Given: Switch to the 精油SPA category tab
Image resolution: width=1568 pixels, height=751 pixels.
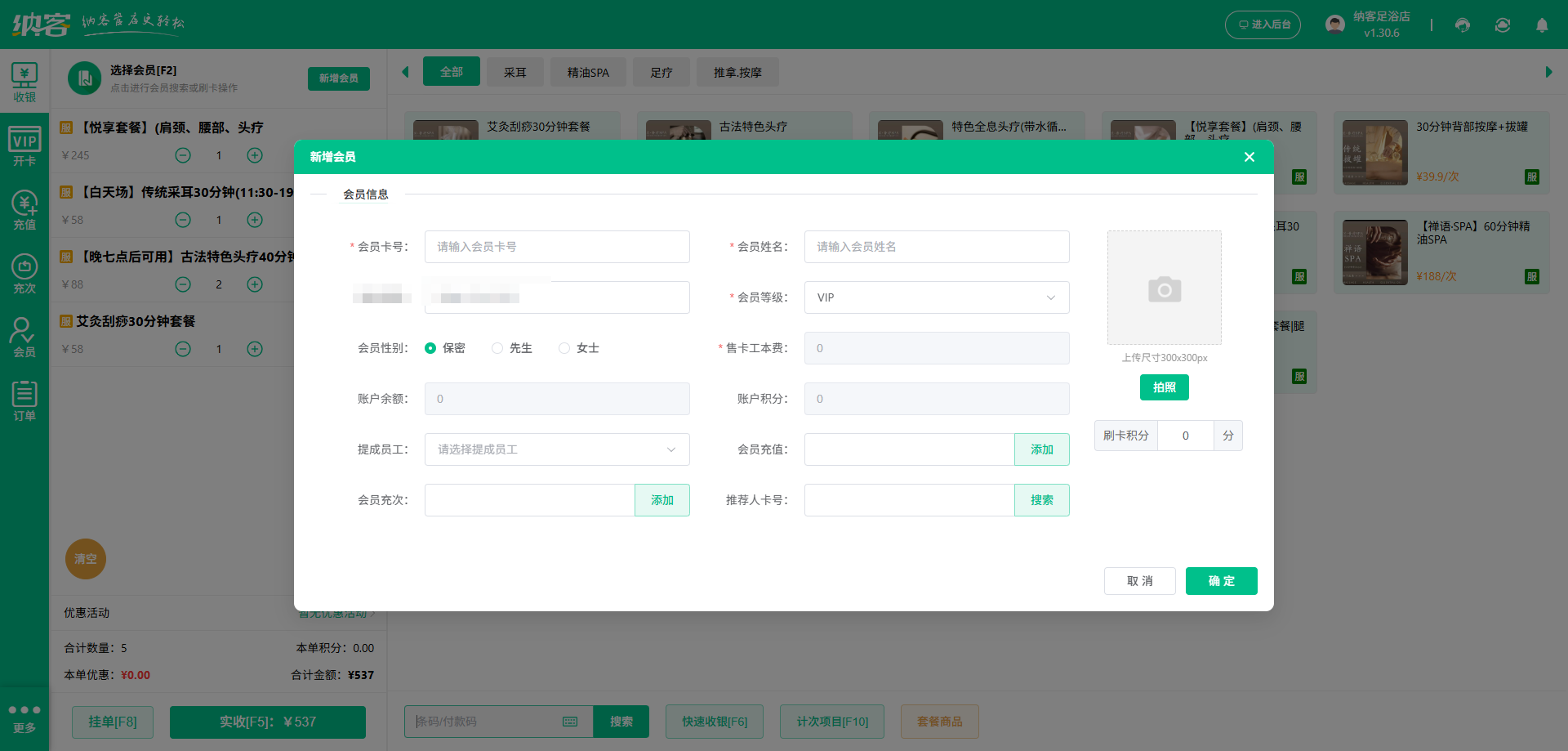Looking at the screenshot, I should click(588, 72).
